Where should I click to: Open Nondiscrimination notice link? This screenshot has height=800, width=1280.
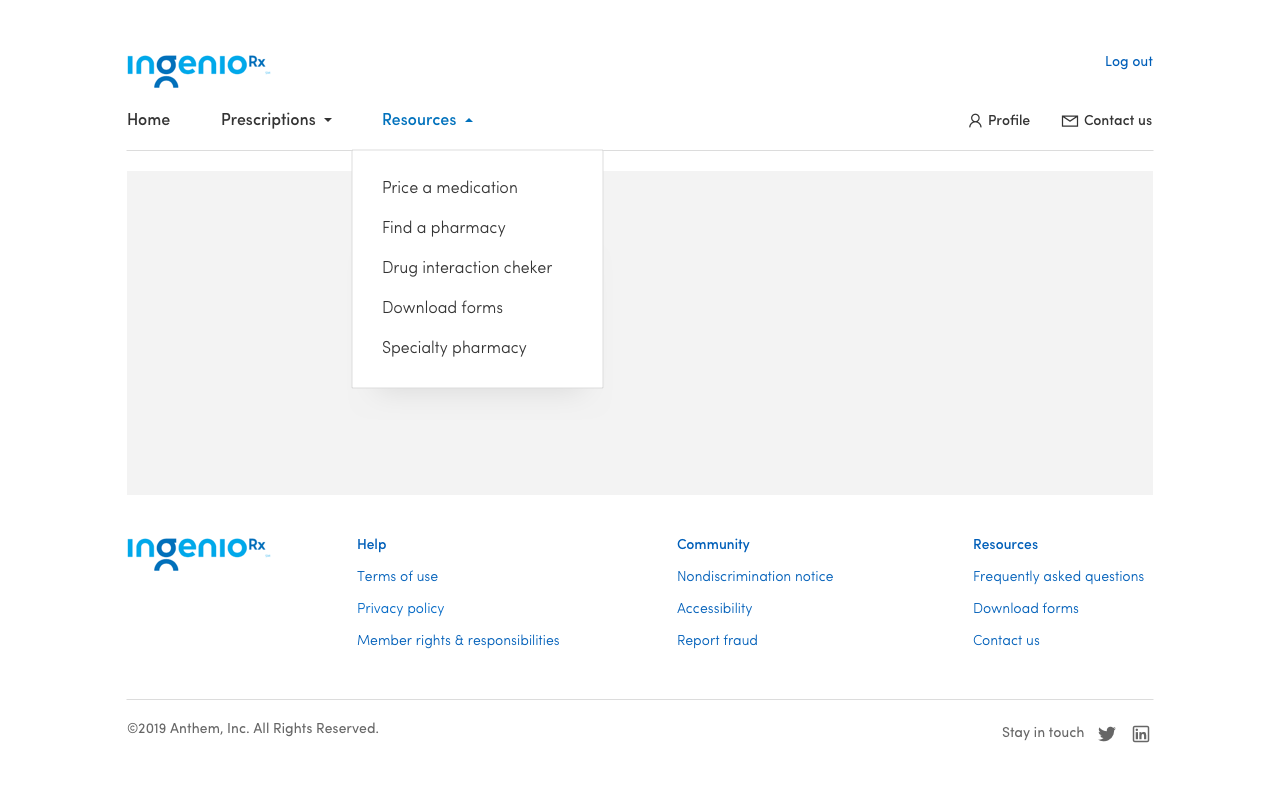tap(755, 577)
